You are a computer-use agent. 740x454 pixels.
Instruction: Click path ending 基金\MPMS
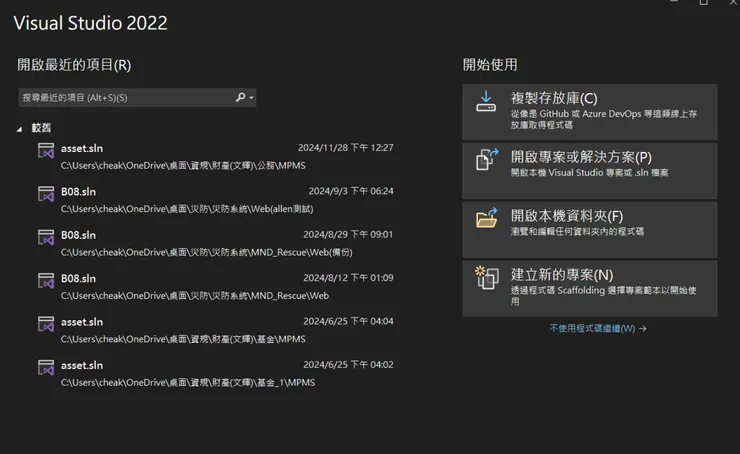click(183, 339)
